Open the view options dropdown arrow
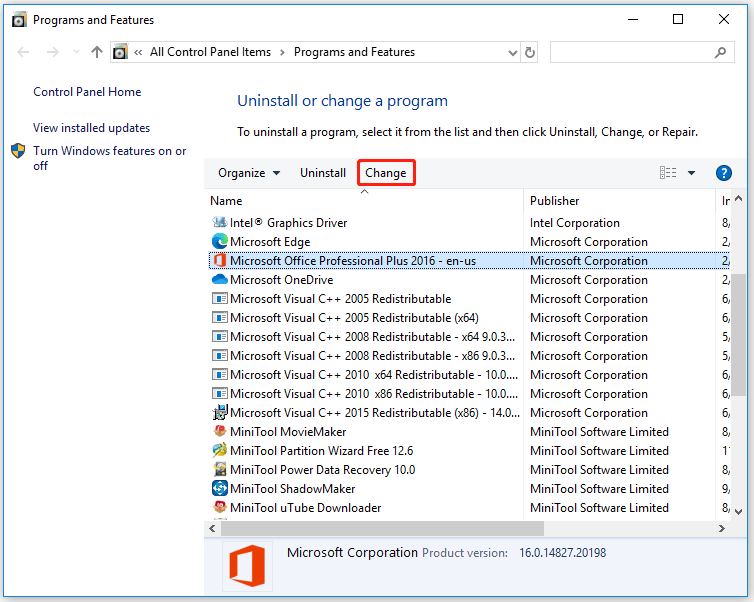This screenshot has height=602, width=754. point(691,173)
